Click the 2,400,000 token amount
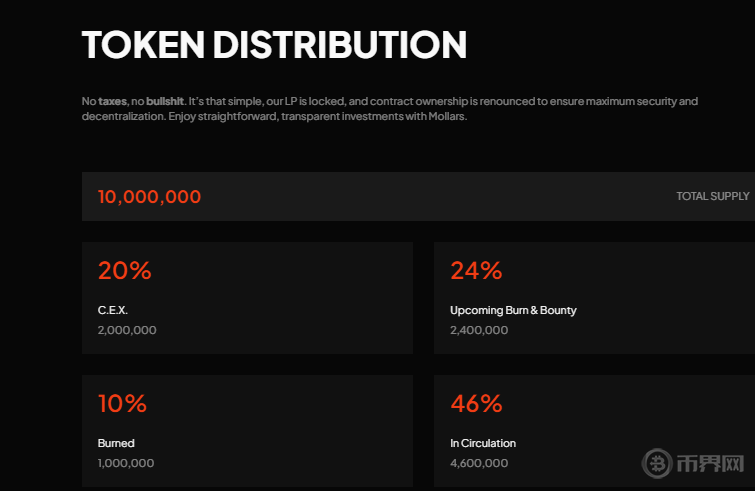The width and height of the screenshot is (755, 491). tap(479, 330)
